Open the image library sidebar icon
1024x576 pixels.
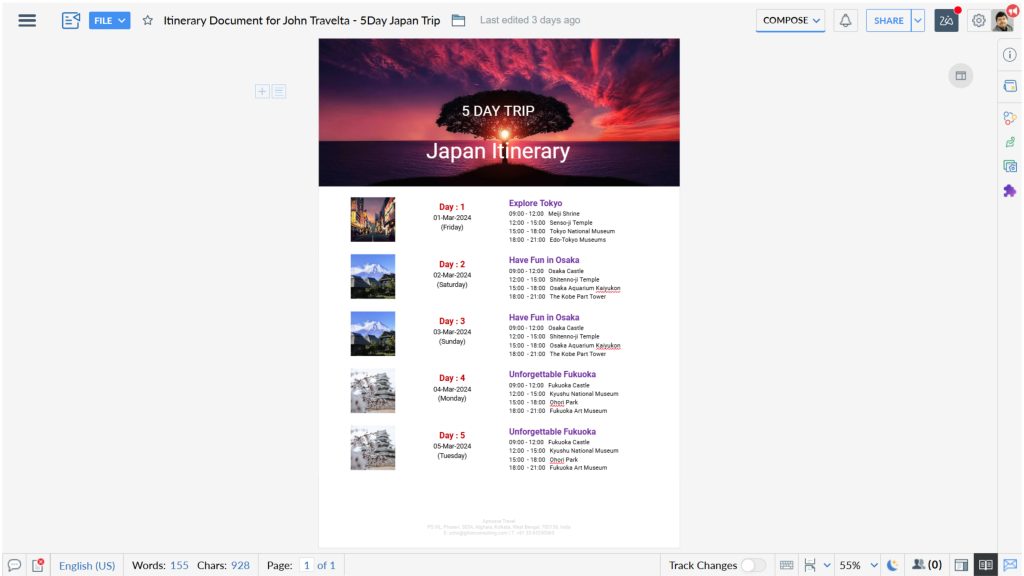click(1010, 167)
